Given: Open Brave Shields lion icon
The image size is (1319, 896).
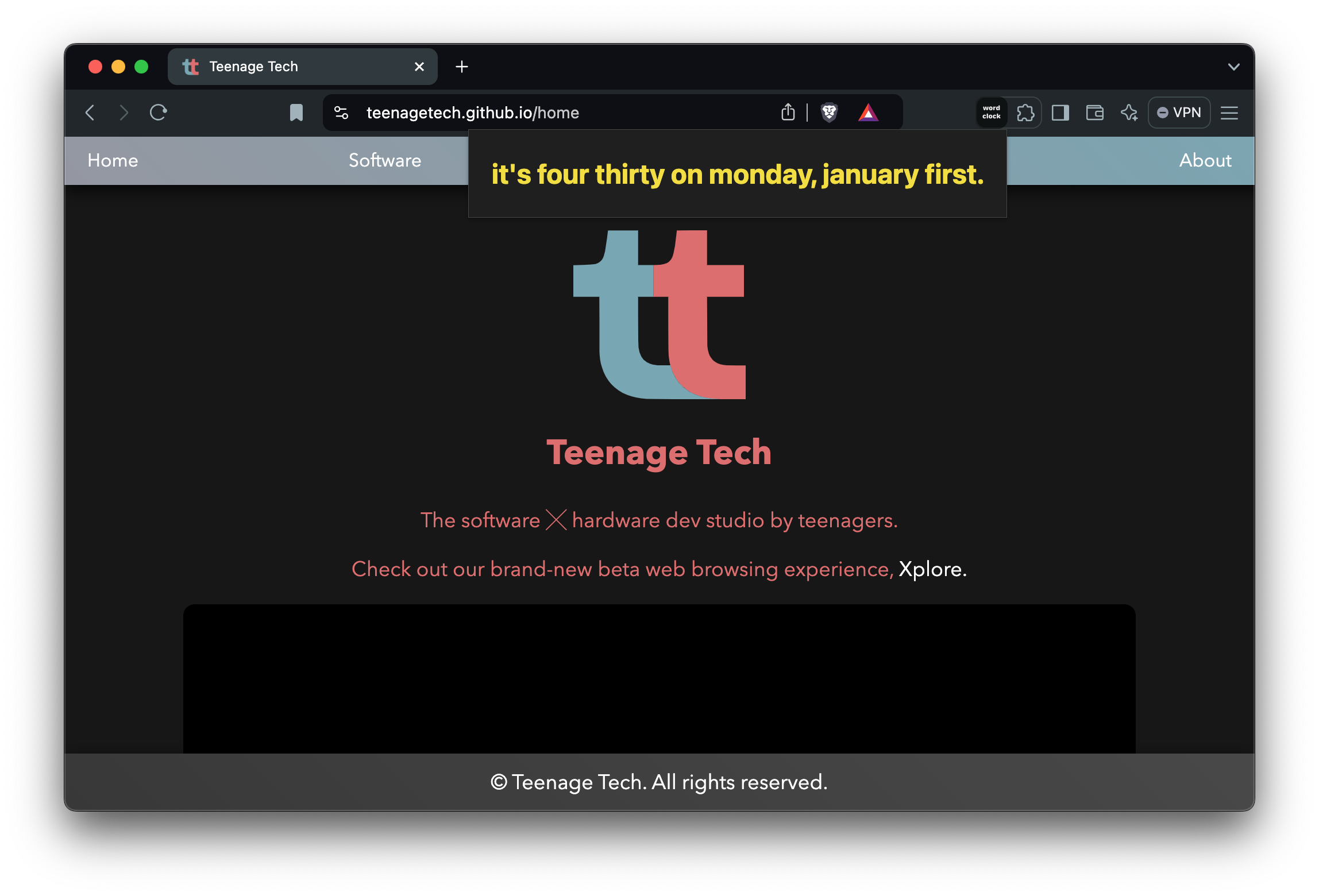Looking at the screenshot, I should (x=829, y=113).
